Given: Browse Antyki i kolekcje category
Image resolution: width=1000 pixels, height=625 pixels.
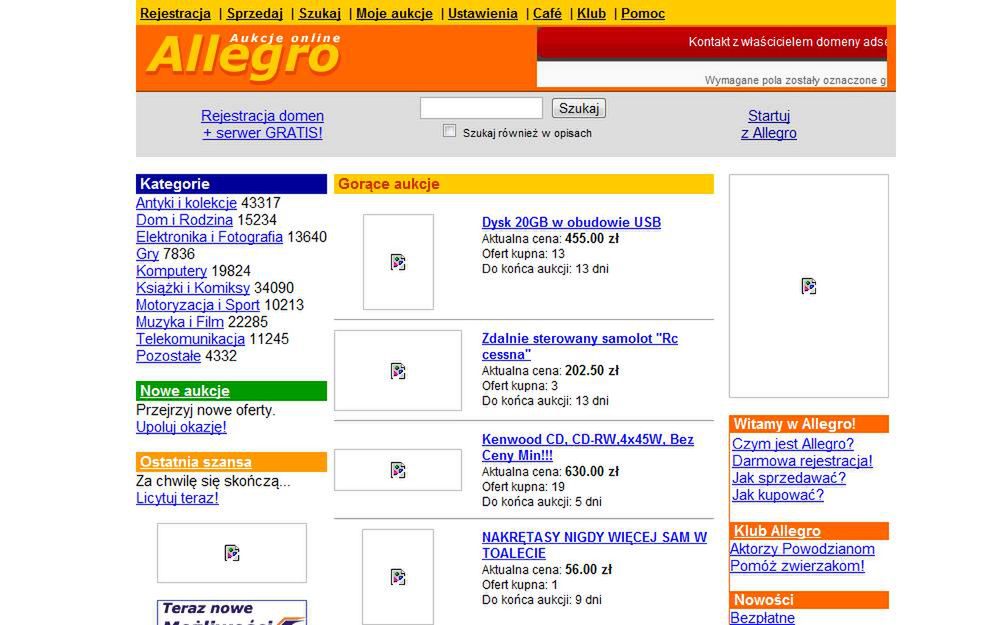Looking at the screenshot, I should coord(186,203).
